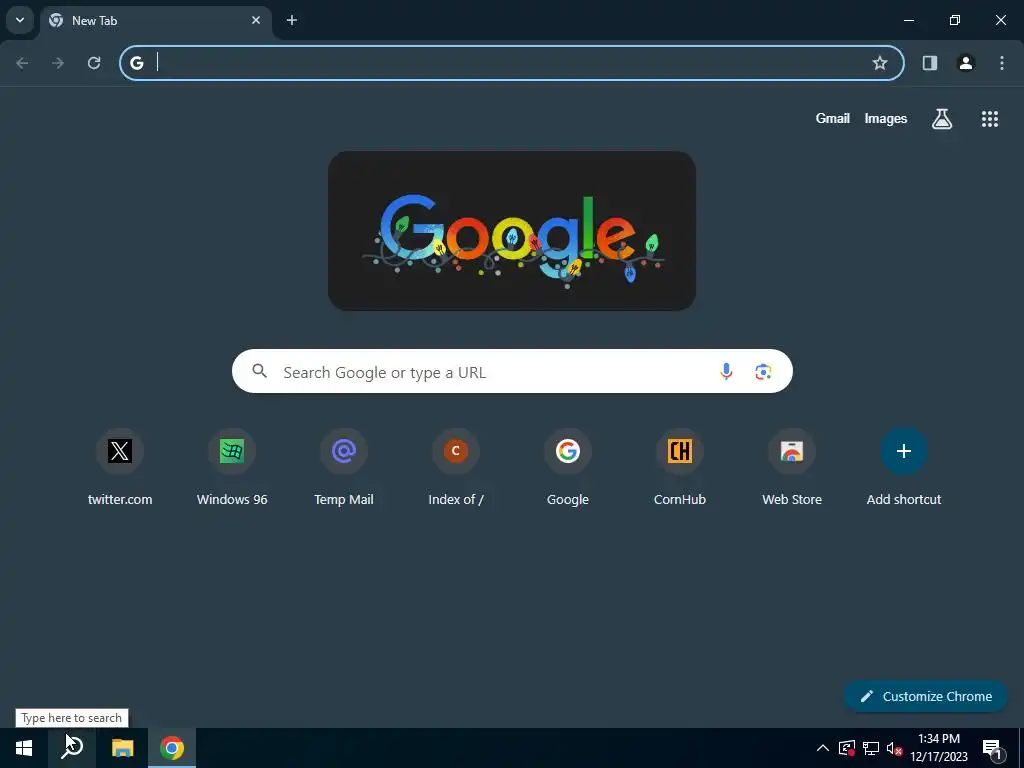Image resolution: width=1024 pixels, height=768 pixels.
Task: Open the Web Store shortcut
Action: [x=792, y=468]
